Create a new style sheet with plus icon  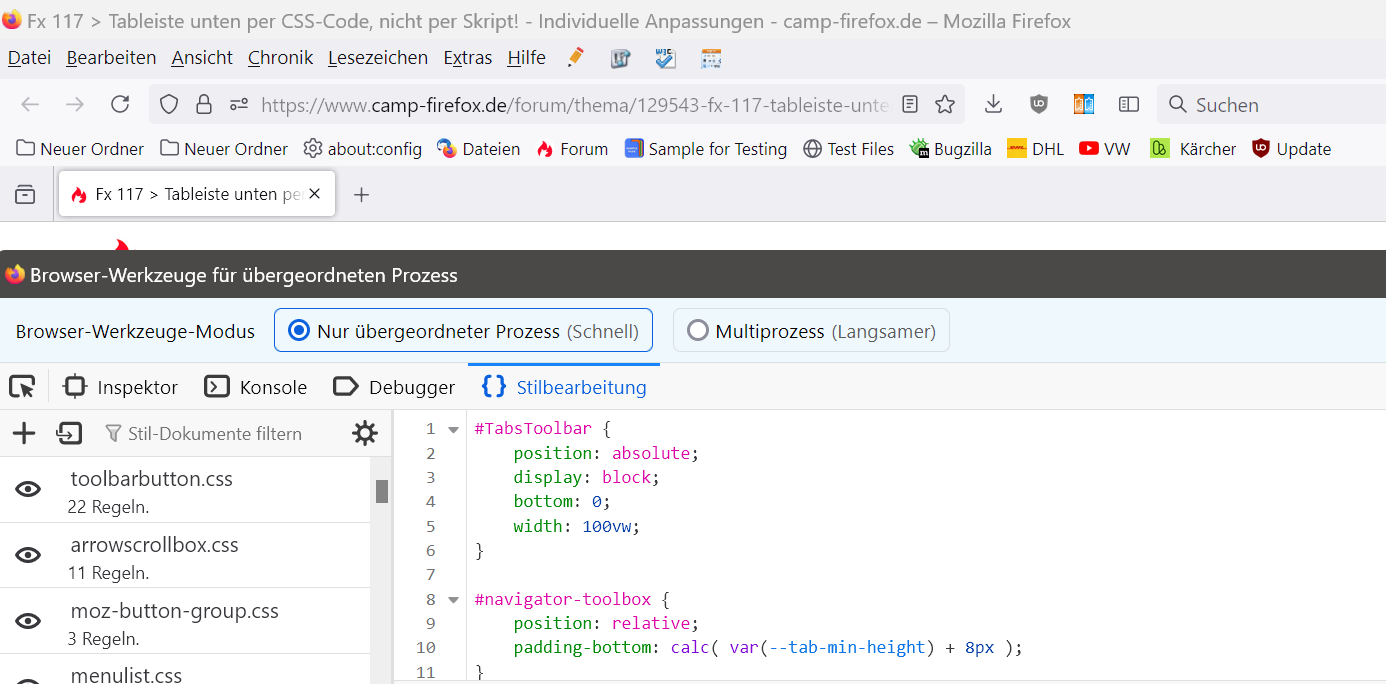(x=24, y=433)
